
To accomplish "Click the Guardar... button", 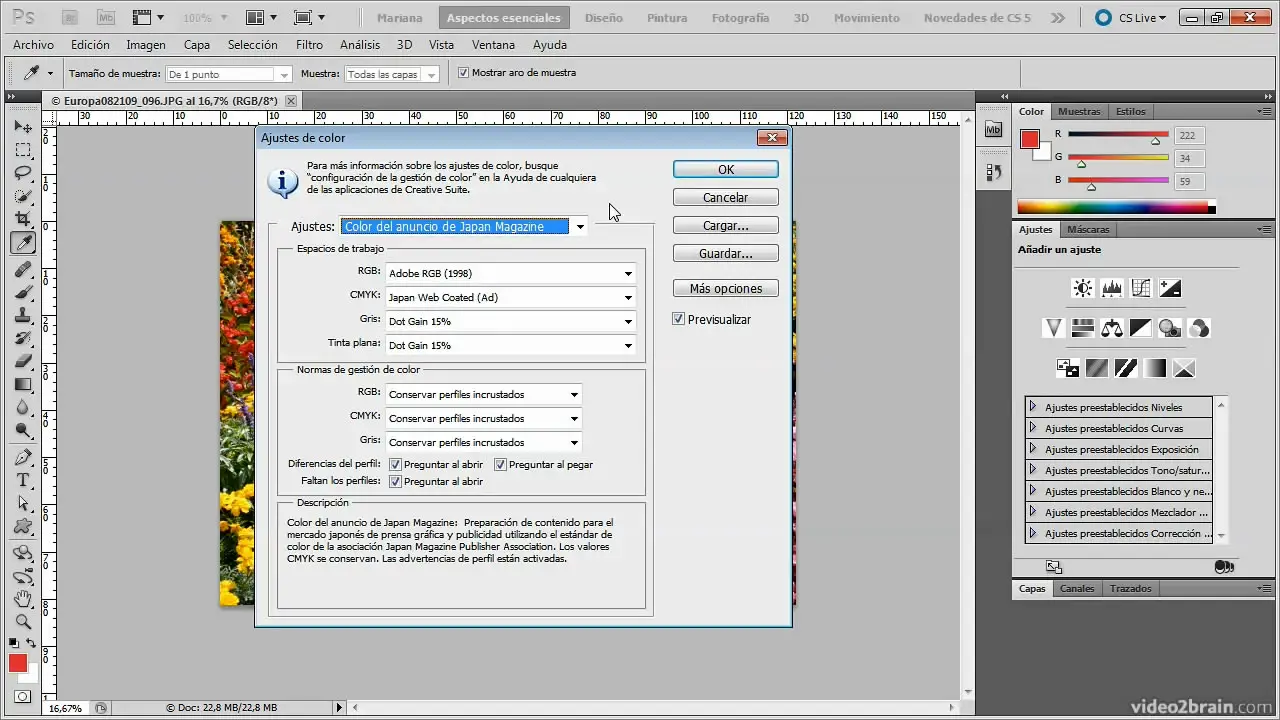I will (x=726, y=254).
